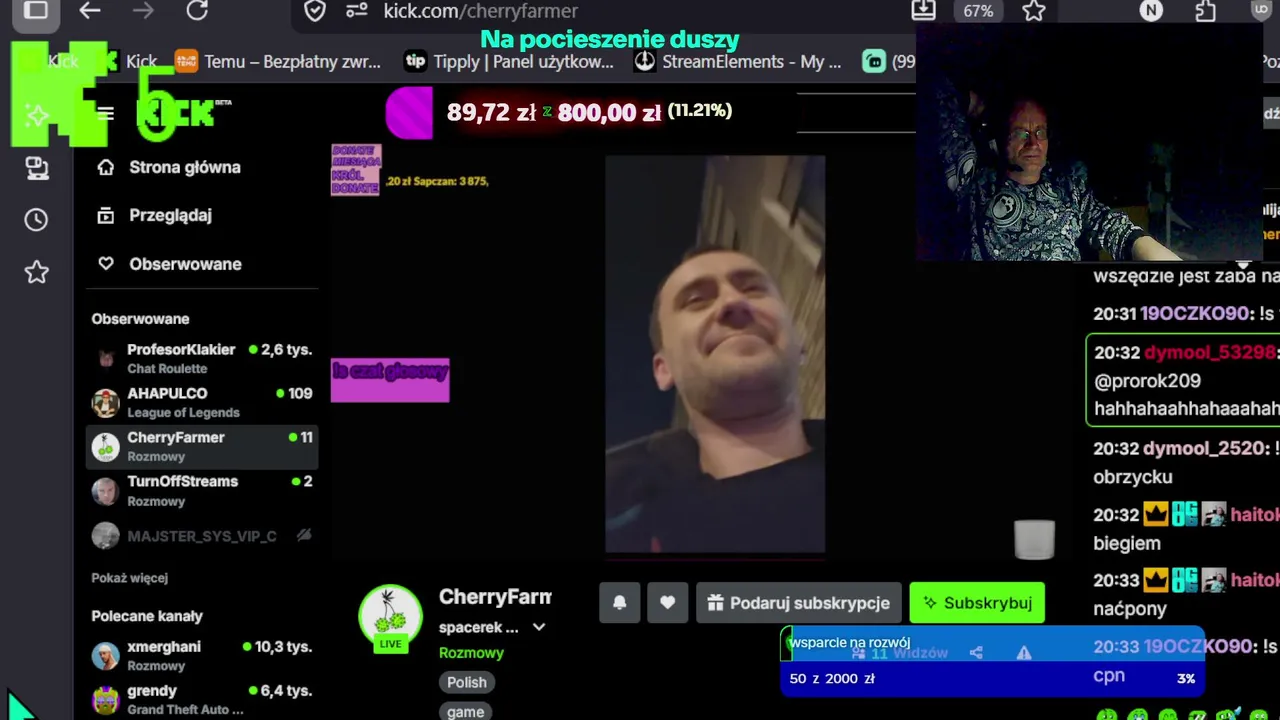Viewport: 1280px width, 720px height.
Task: Open the downloads tray icon
Action: click(923, 11)
